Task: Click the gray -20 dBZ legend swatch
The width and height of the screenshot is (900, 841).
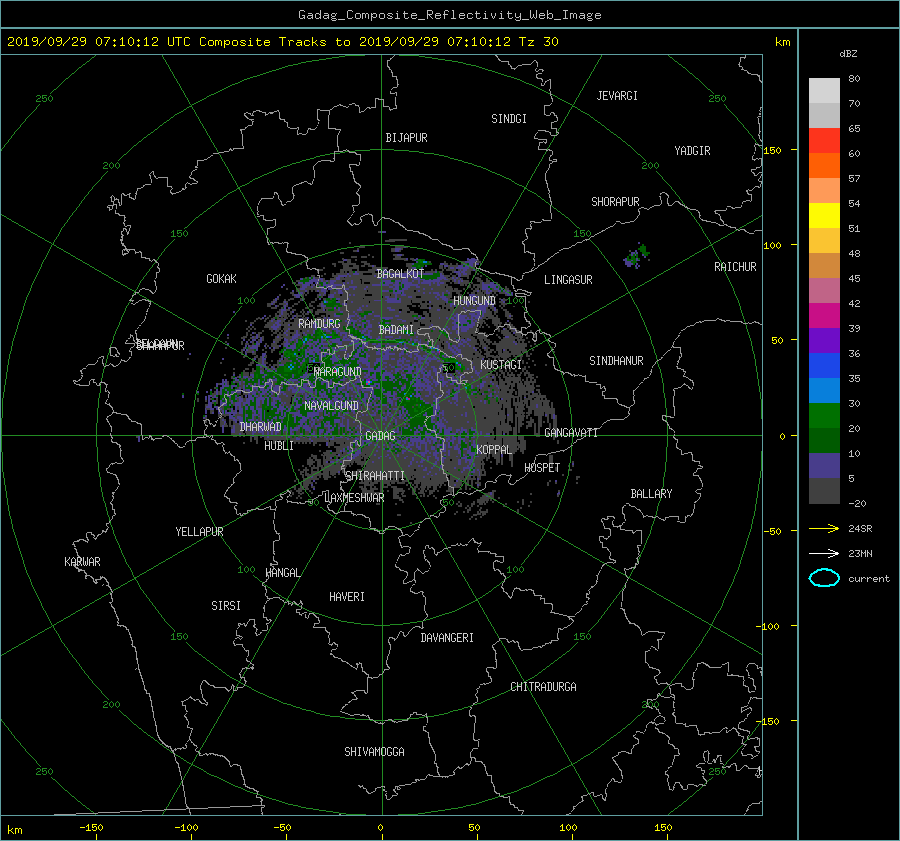Action: coord(824,491)
